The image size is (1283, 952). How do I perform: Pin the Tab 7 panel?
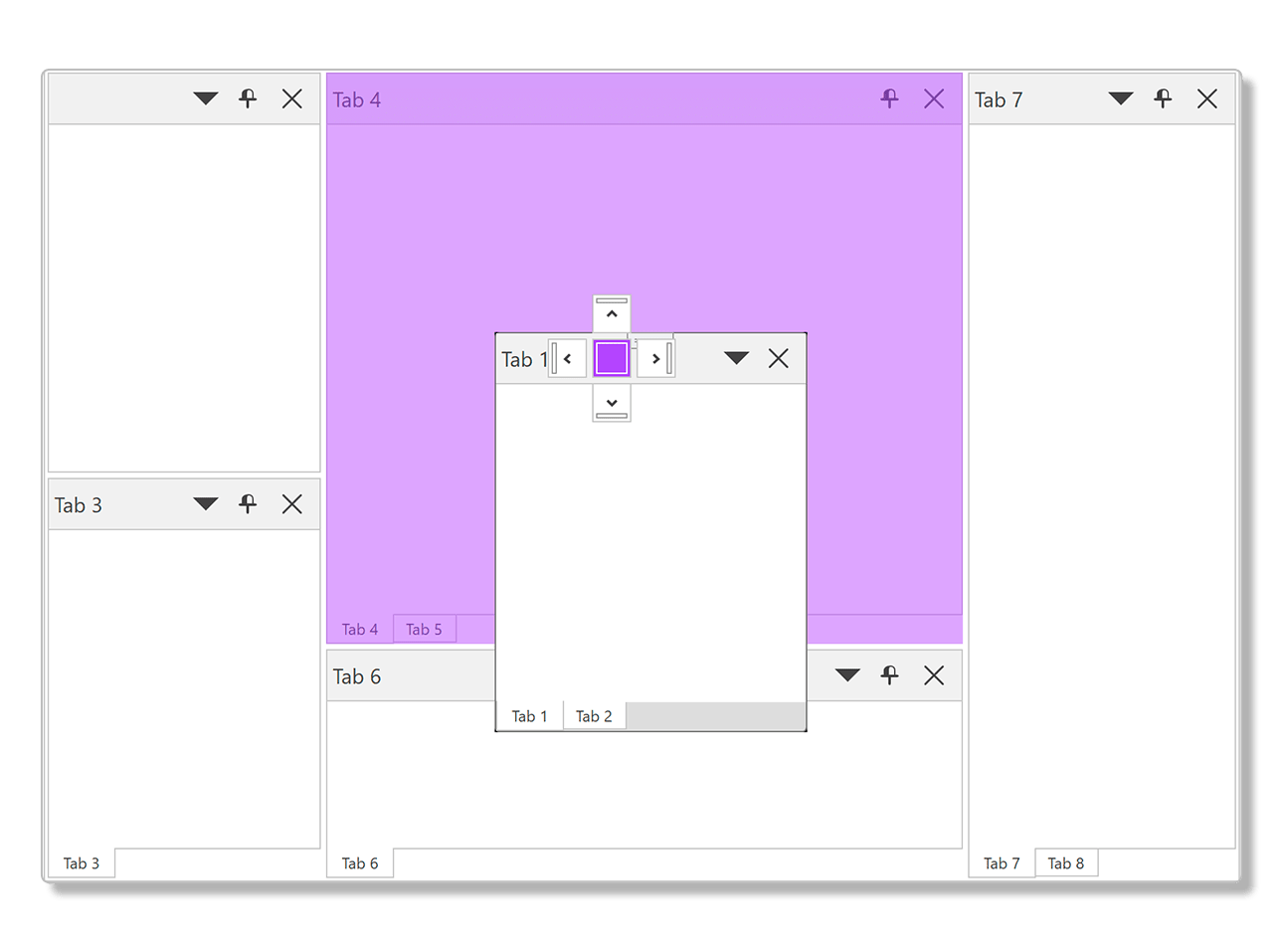[x=1163, y=98]
